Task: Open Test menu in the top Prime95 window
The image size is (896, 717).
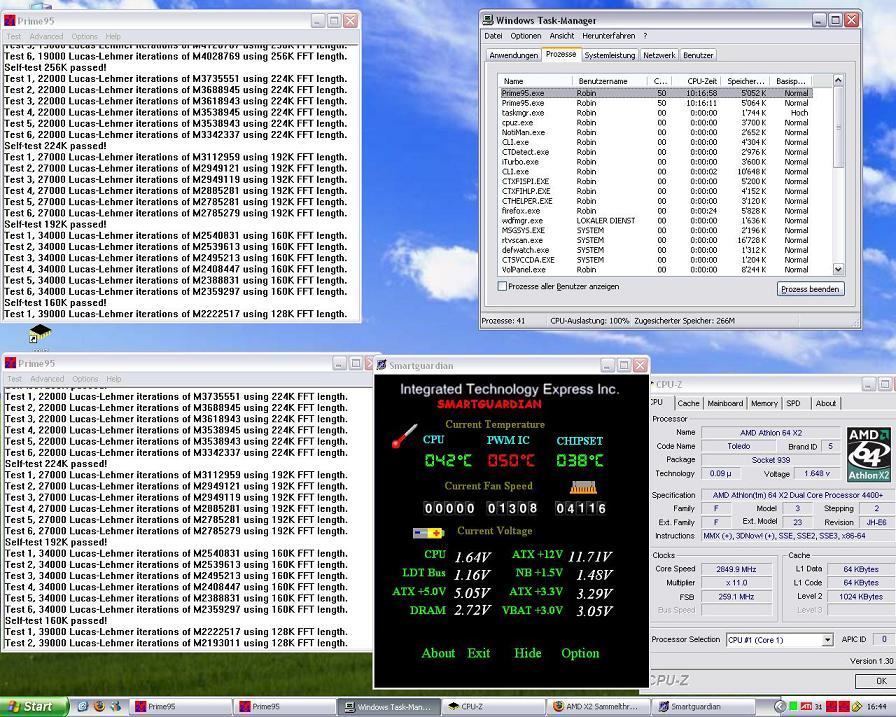Action: 13,37
